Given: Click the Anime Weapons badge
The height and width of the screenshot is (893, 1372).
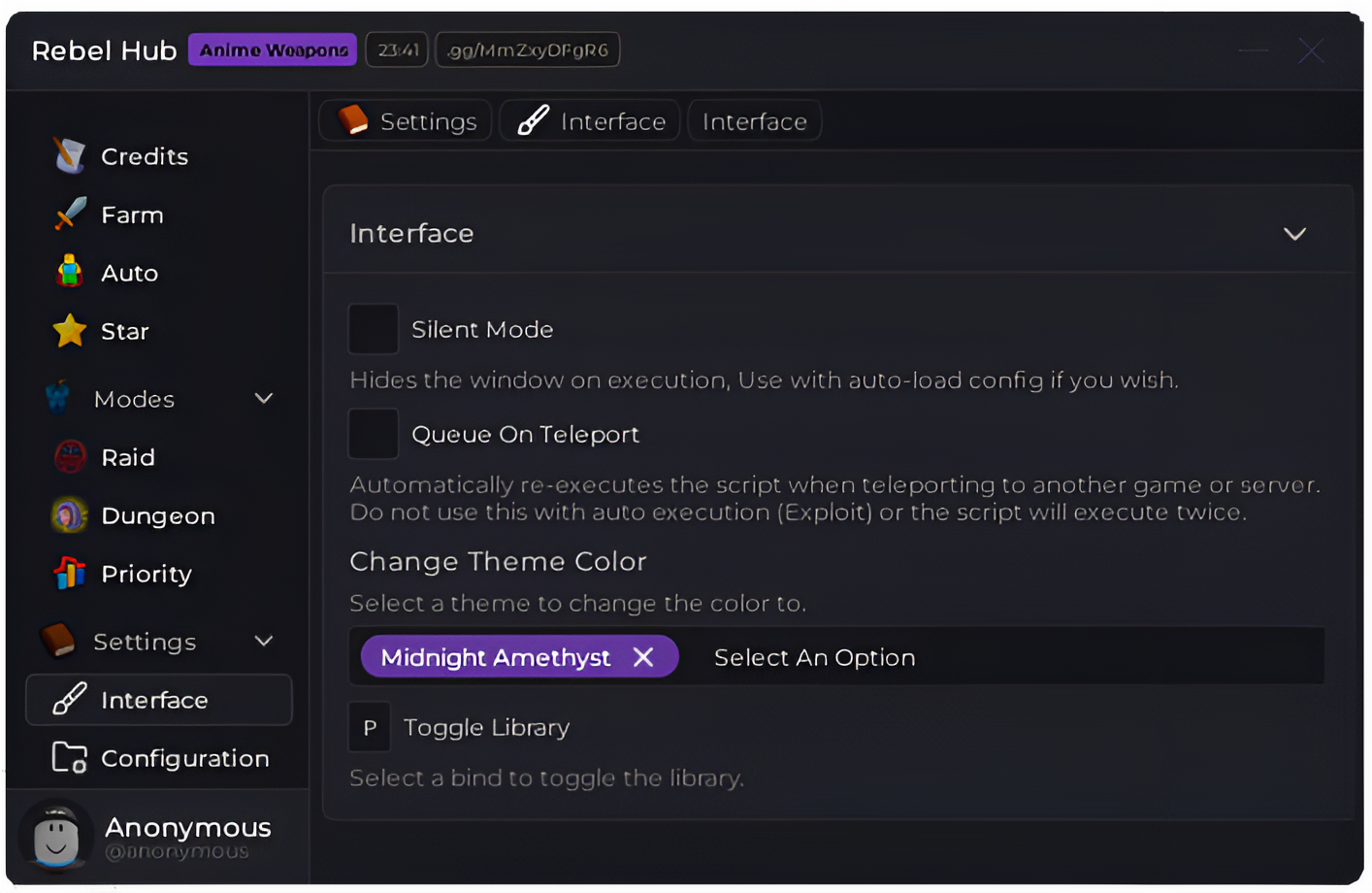Looking at the screenshot, I should tap(272, 50).
